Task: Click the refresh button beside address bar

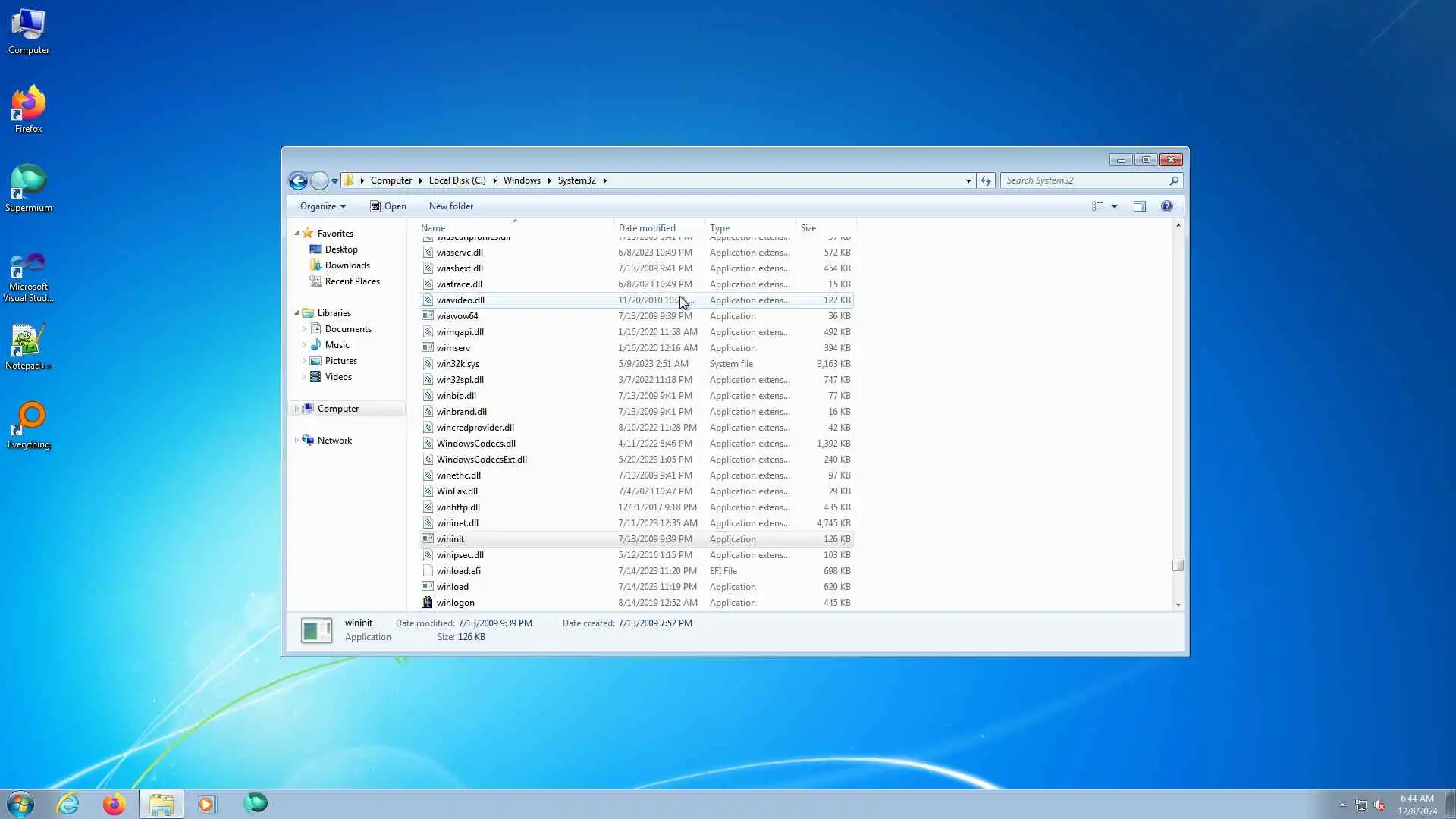Action: point(986,180)
